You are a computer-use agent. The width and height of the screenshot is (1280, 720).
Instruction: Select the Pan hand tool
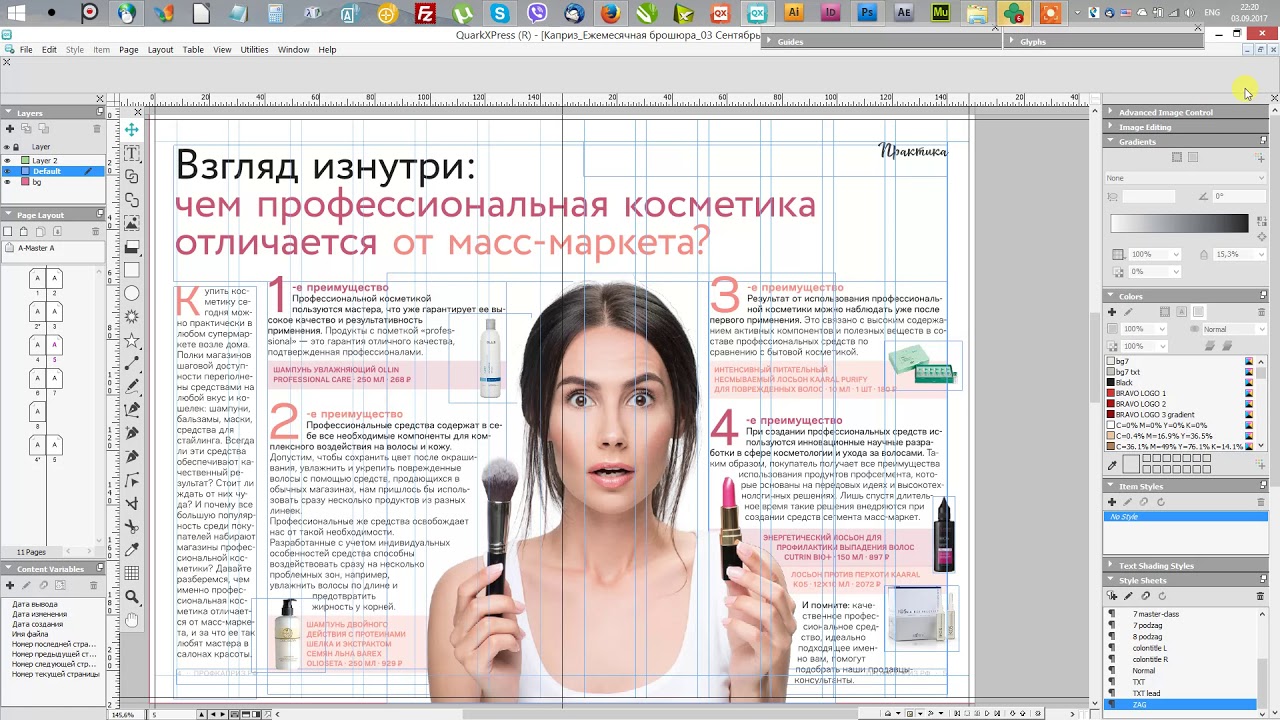tap(132, 620)
